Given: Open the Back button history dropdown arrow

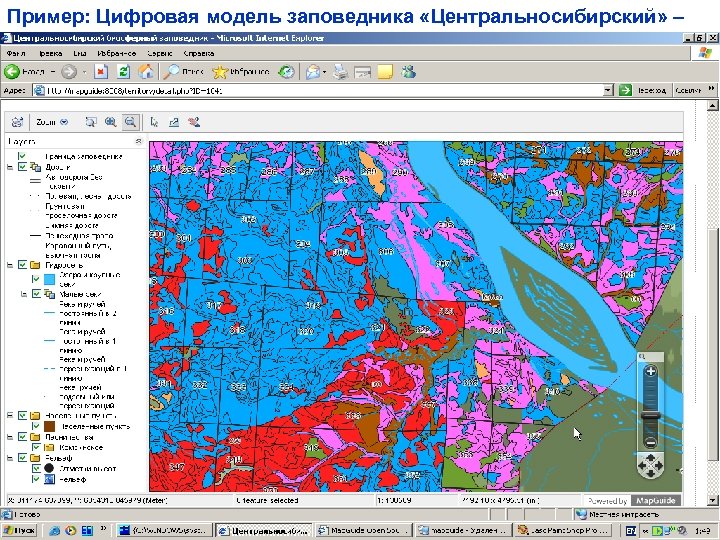Looking at the screenshot, I should click(x=53, y=72).
